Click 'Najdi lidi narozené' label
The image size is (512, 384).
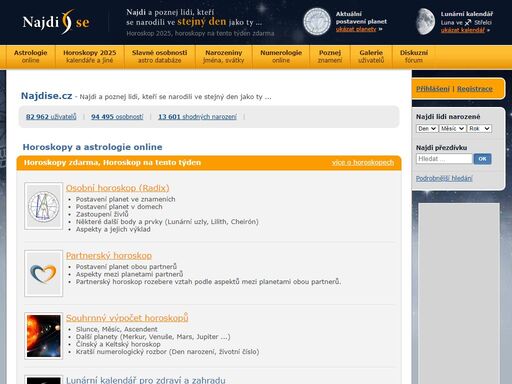click(448, 117)
